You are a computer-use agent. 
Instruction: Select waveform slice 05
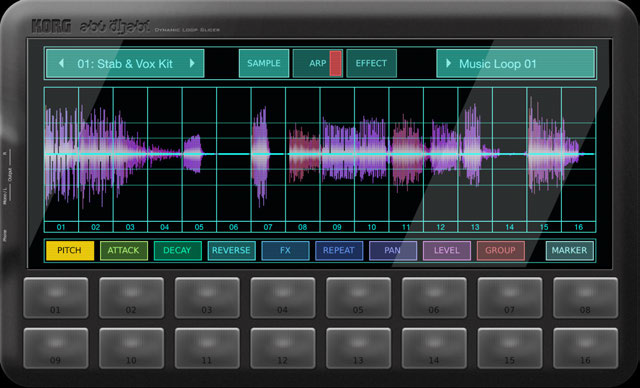point(199,159)
